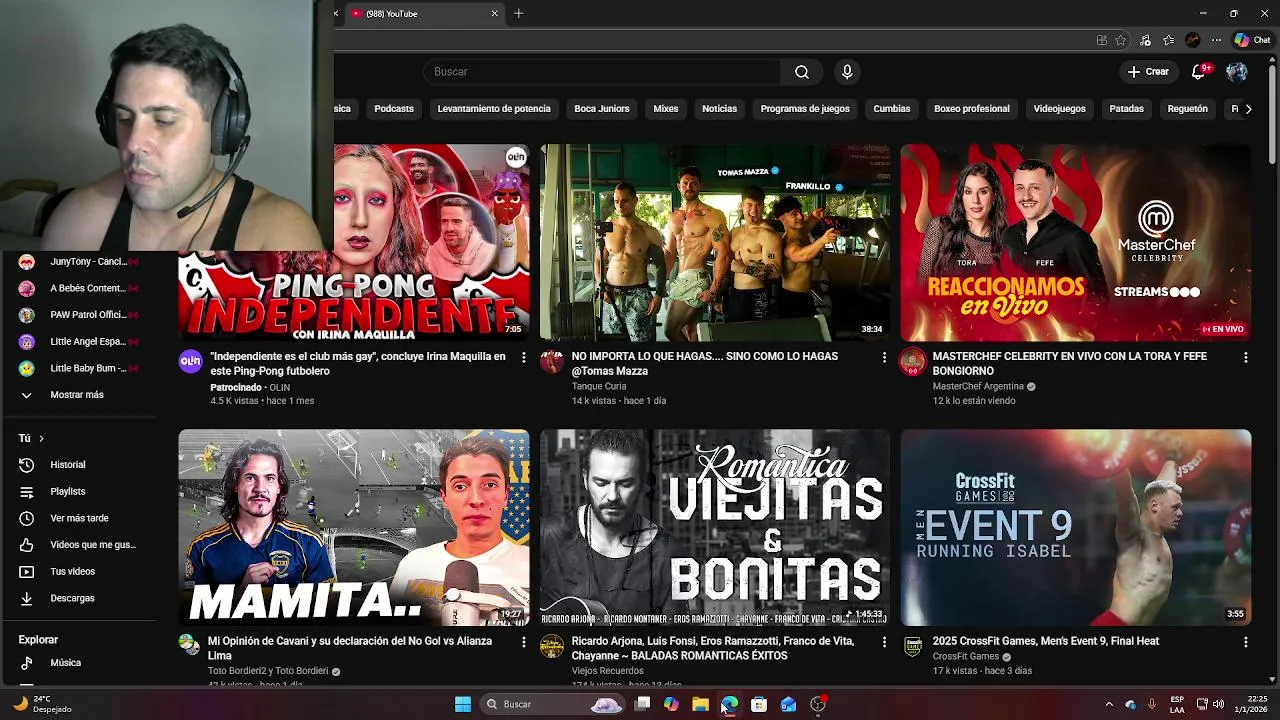Screen dimensions: 1280x720
Task: Start voice search with the microphone icon
Action: [847, 72]
